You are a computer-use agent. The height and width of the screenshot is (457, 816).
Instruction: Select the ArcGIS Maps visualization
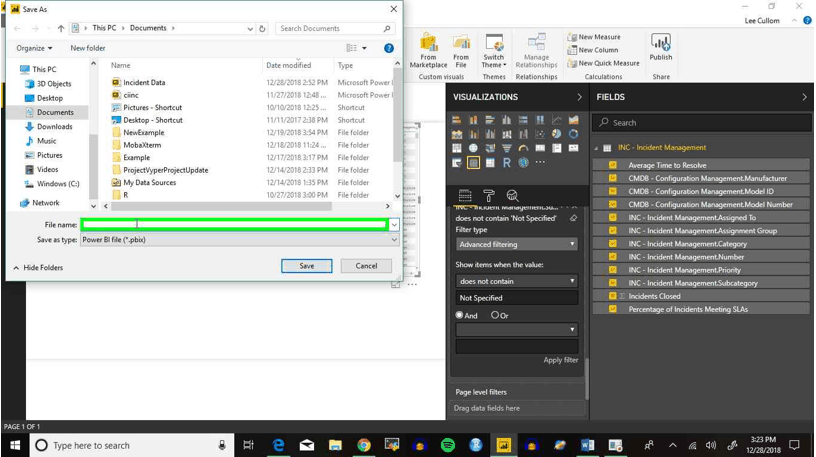[523, 163]
